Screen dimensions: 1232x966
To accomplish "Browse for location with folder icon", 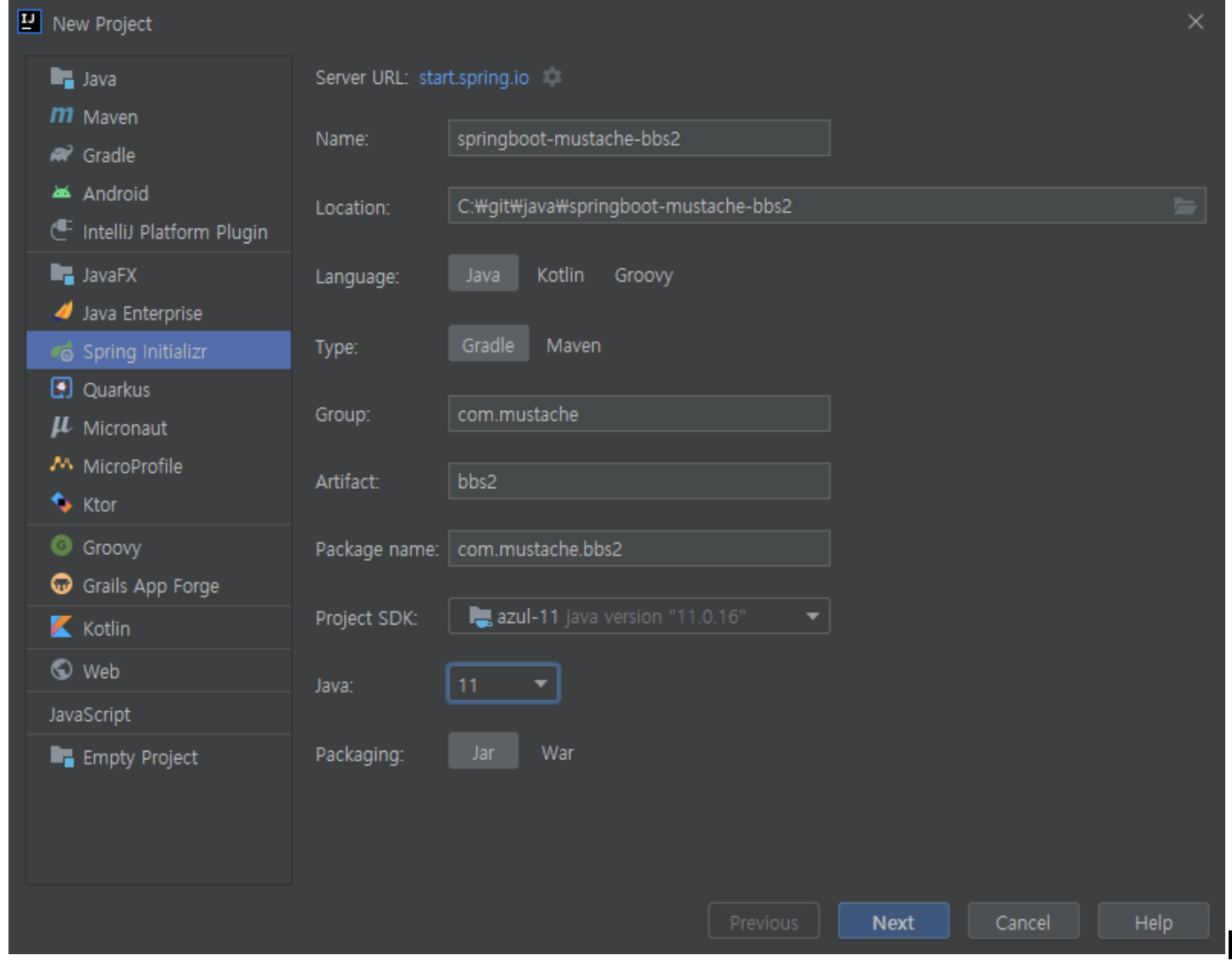I will coord(1185,206).
